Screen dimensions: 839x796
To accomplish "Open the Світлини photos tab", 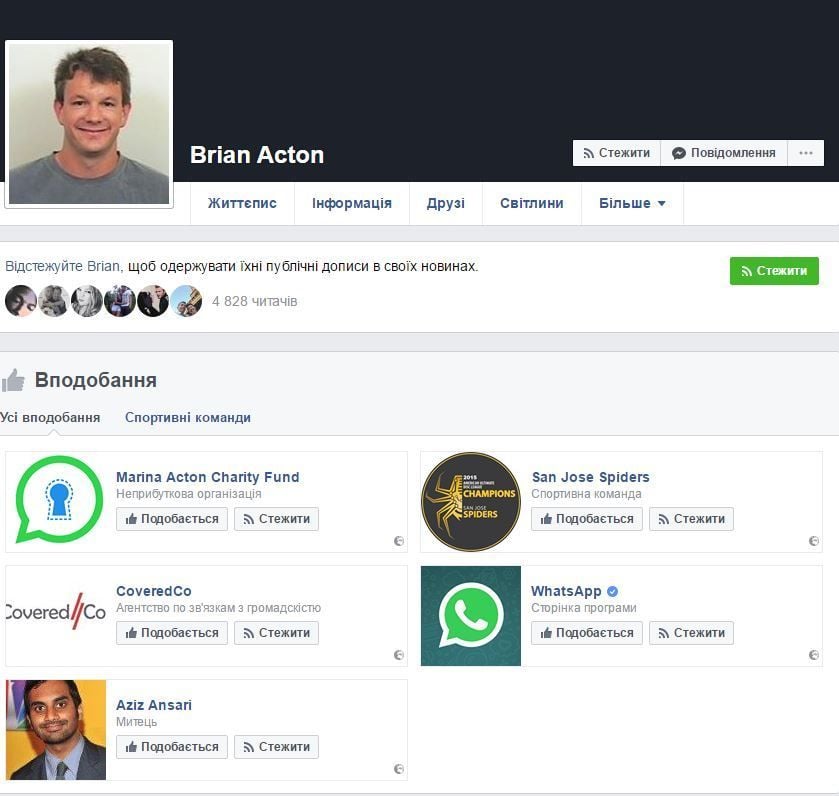I will pyautogui.click(x=531, y=203).
